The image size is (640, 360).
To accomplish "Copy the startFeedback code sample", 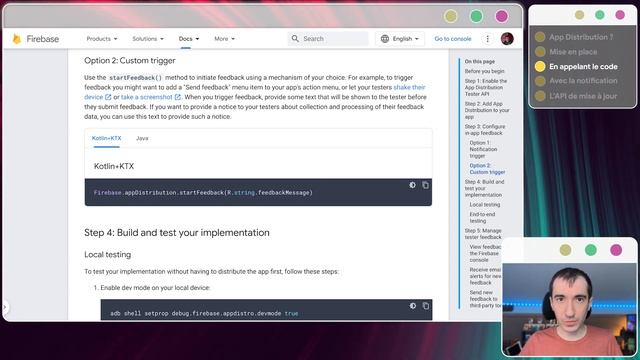I will 425,185.
